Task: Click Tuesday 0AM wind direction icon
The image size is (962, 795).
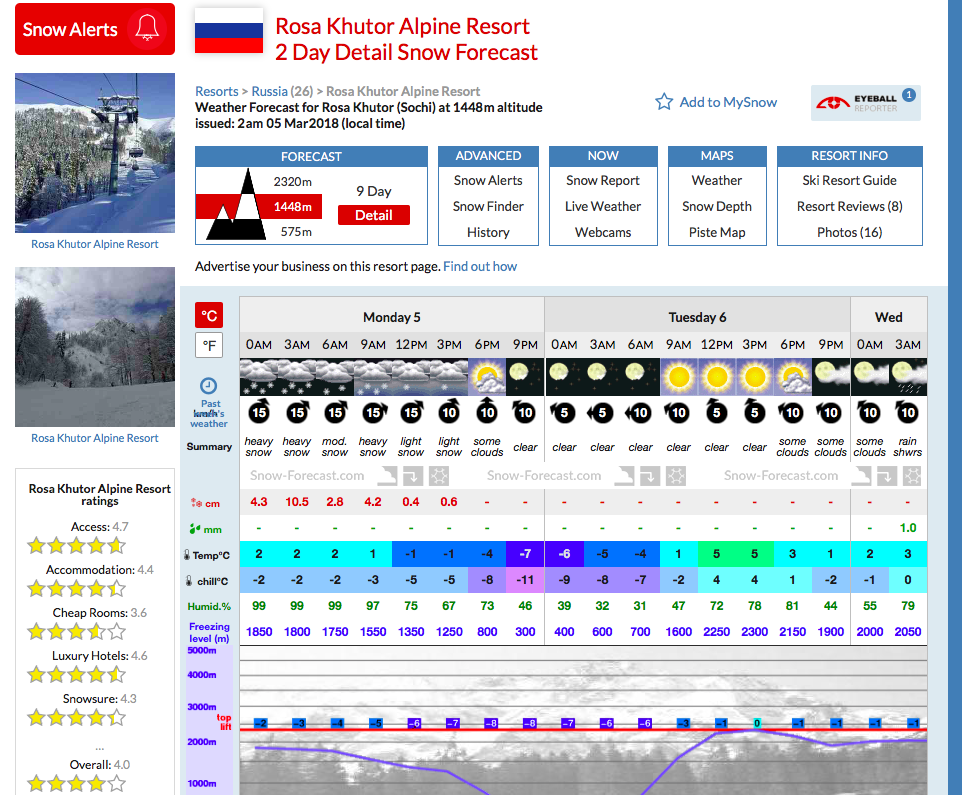Action: tap(563, 412)
